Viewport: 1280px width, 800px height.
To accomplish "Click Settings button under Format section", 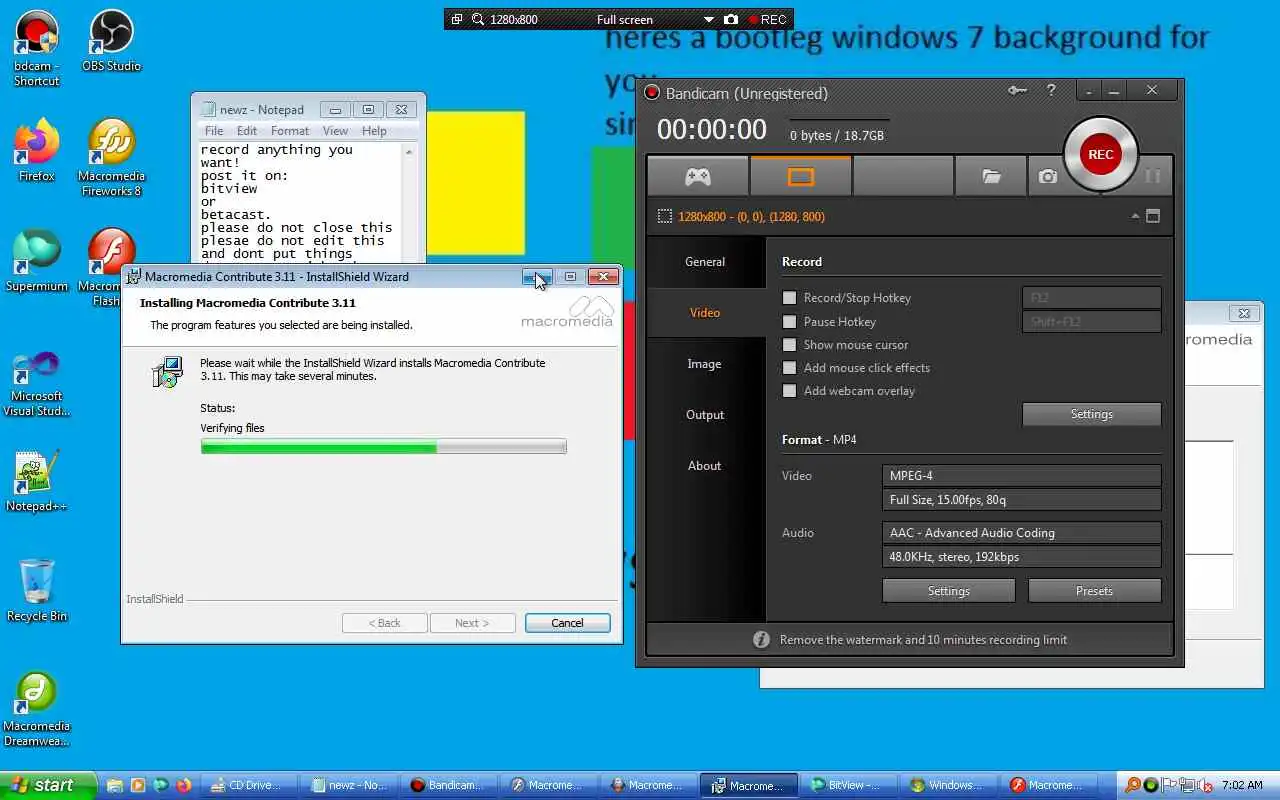I will [949, 591].
